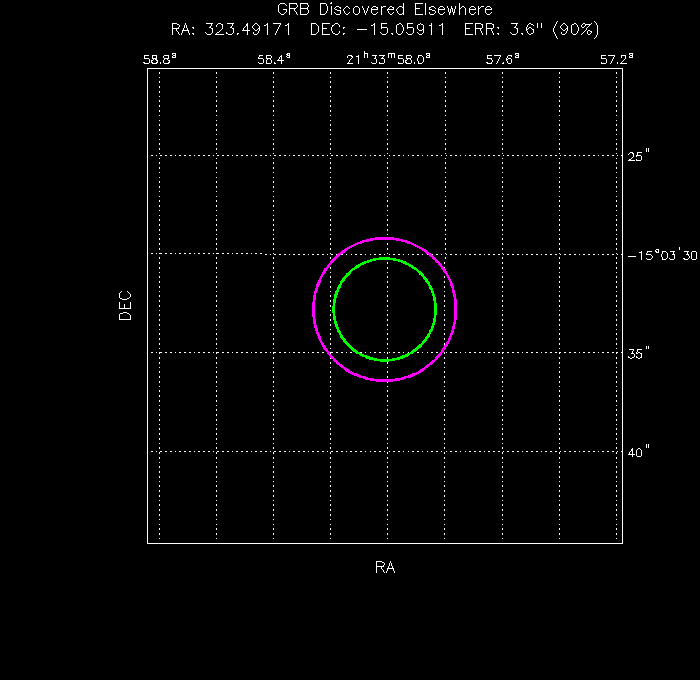Click the 57.2s RA axis label

pos(617,59)
